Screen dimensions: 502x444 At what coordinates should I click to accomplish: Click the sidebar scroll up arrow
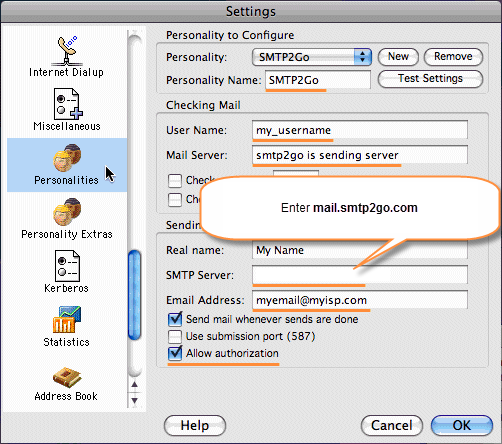(x=134, y=385)
